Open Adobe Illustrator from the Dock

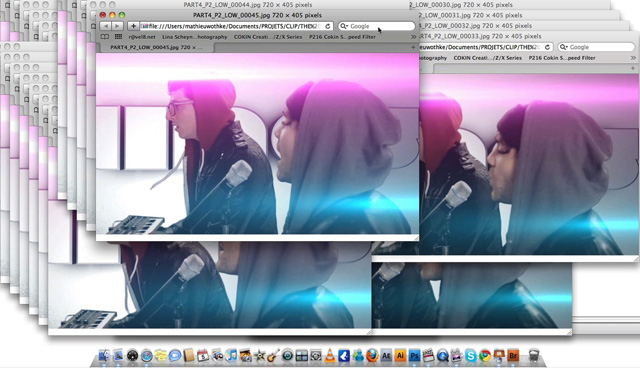[x=400, y=356]
